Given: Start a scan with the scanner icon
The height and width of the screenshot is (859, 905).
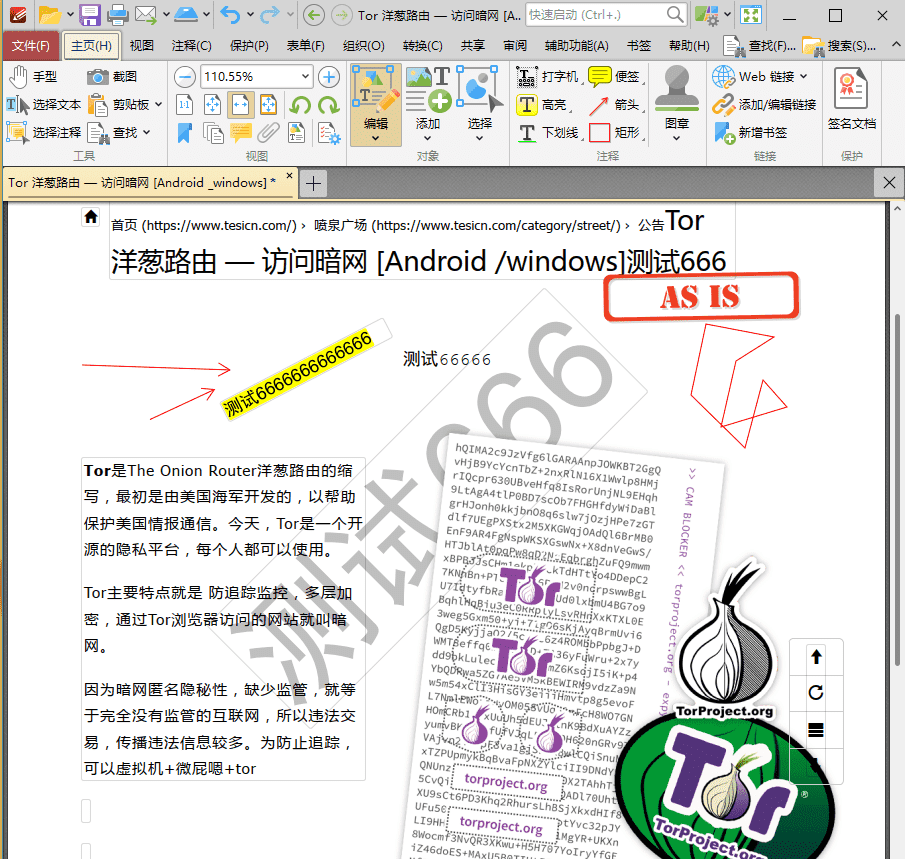Looking at the screenshot, I should click(x=186, y=15).
